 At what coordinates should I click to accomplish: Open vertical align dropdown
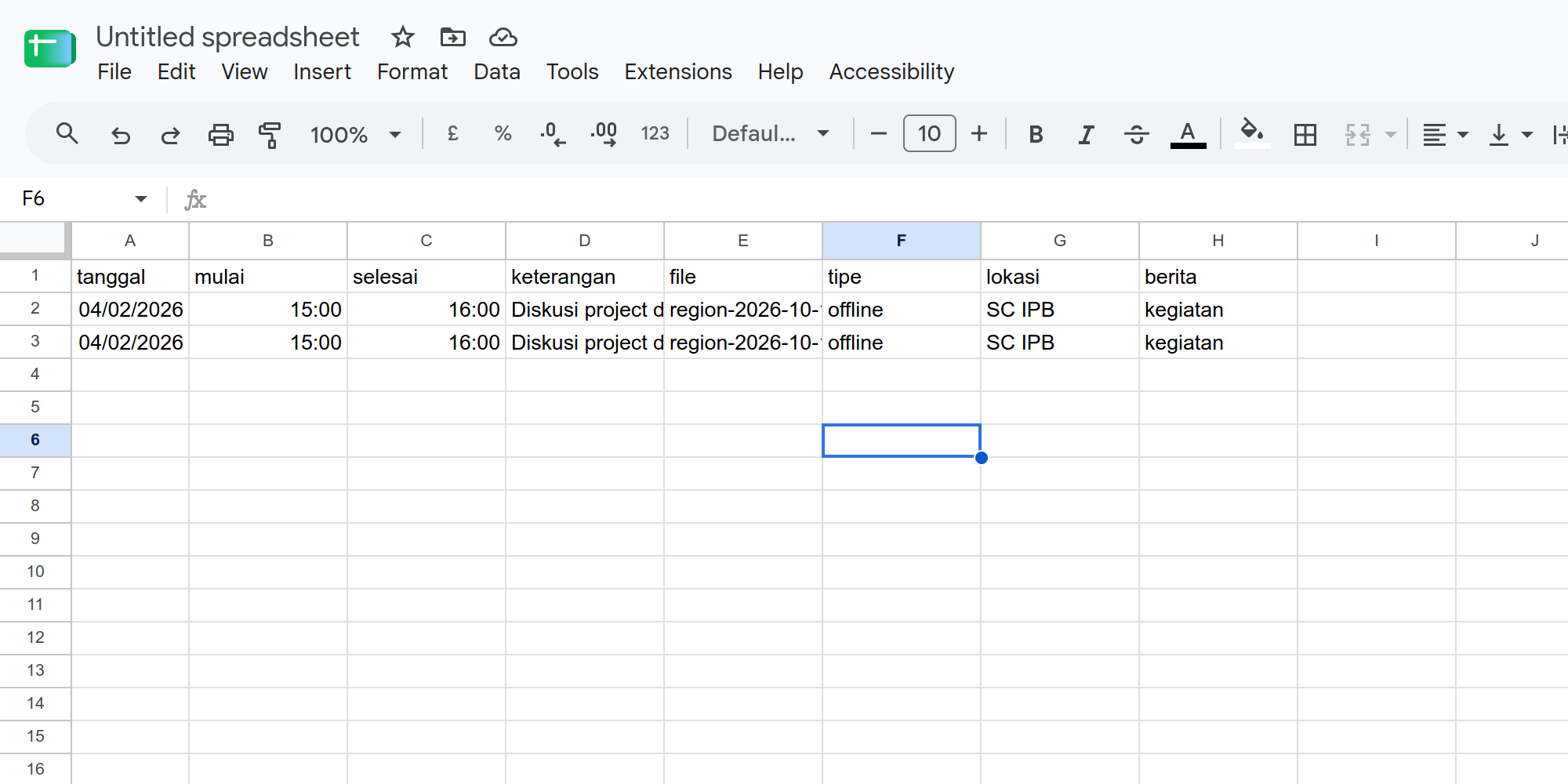click(1511, 135)
